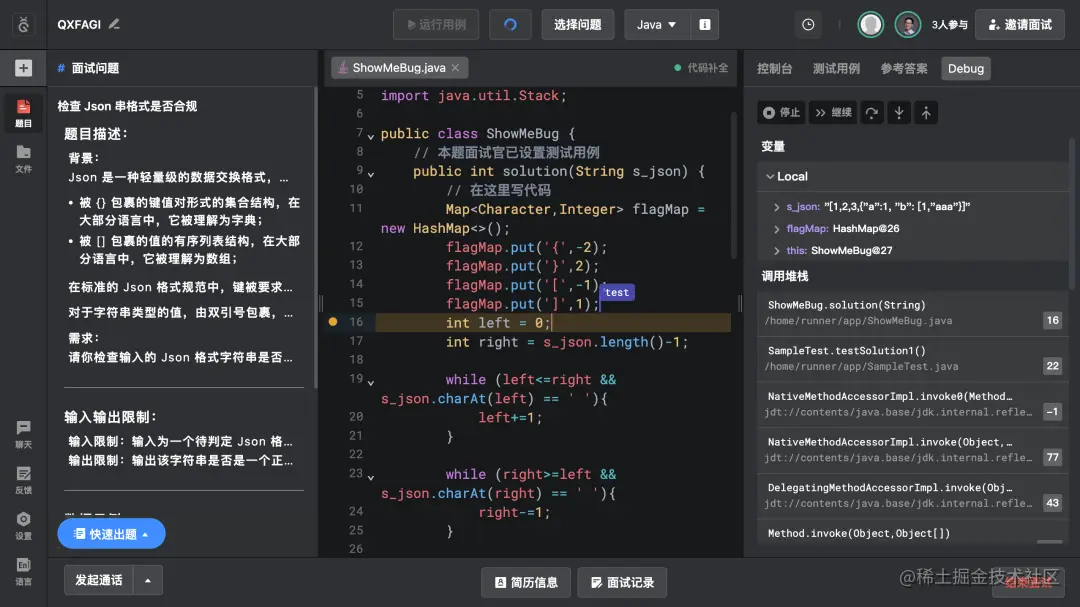Open the Java language dropdown
This screenshot has height=607, width=1080.
(x=657, y=24)
